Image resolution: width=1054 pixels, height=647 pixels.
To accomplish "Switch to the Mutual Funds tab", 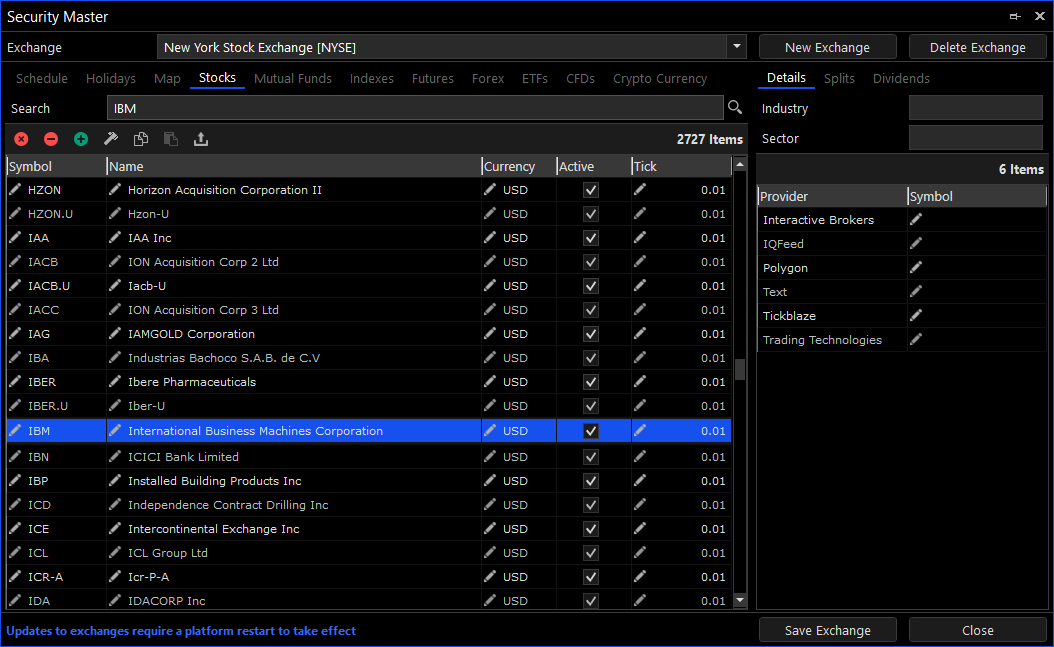I will click(x=292, y=78).
